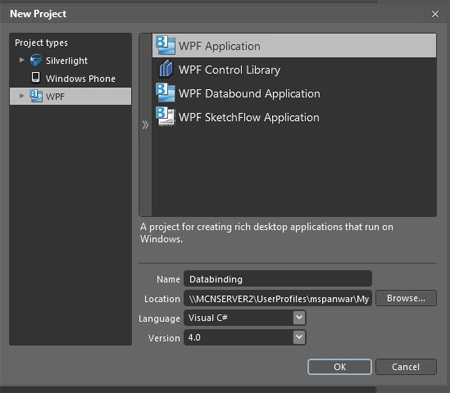The image size is (450, 393).
Task: Click the WPF SketchFlow Application icon
Action: pyautogui.click(x=165, y=117)
